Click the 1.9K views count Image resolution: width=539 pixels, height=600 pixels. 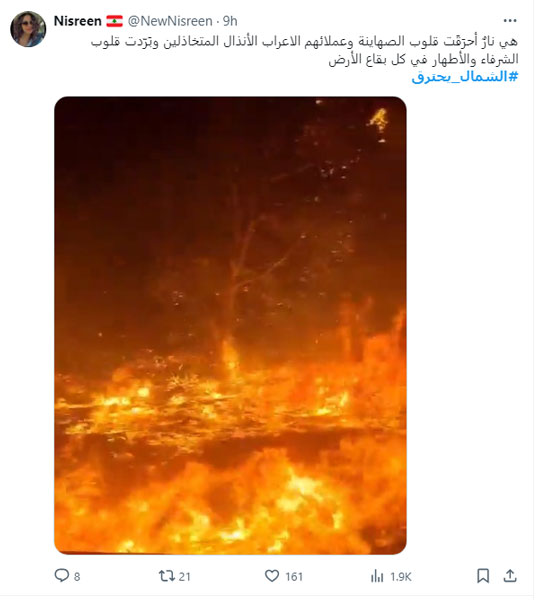tap(401, 577)
